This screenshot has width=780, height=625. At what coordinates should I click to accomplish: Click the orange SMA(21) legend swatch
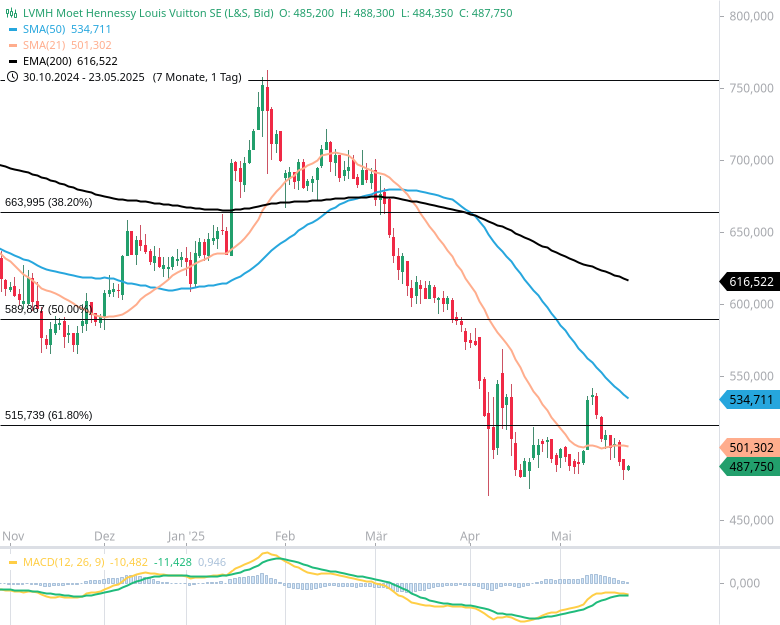pos(13,45)
